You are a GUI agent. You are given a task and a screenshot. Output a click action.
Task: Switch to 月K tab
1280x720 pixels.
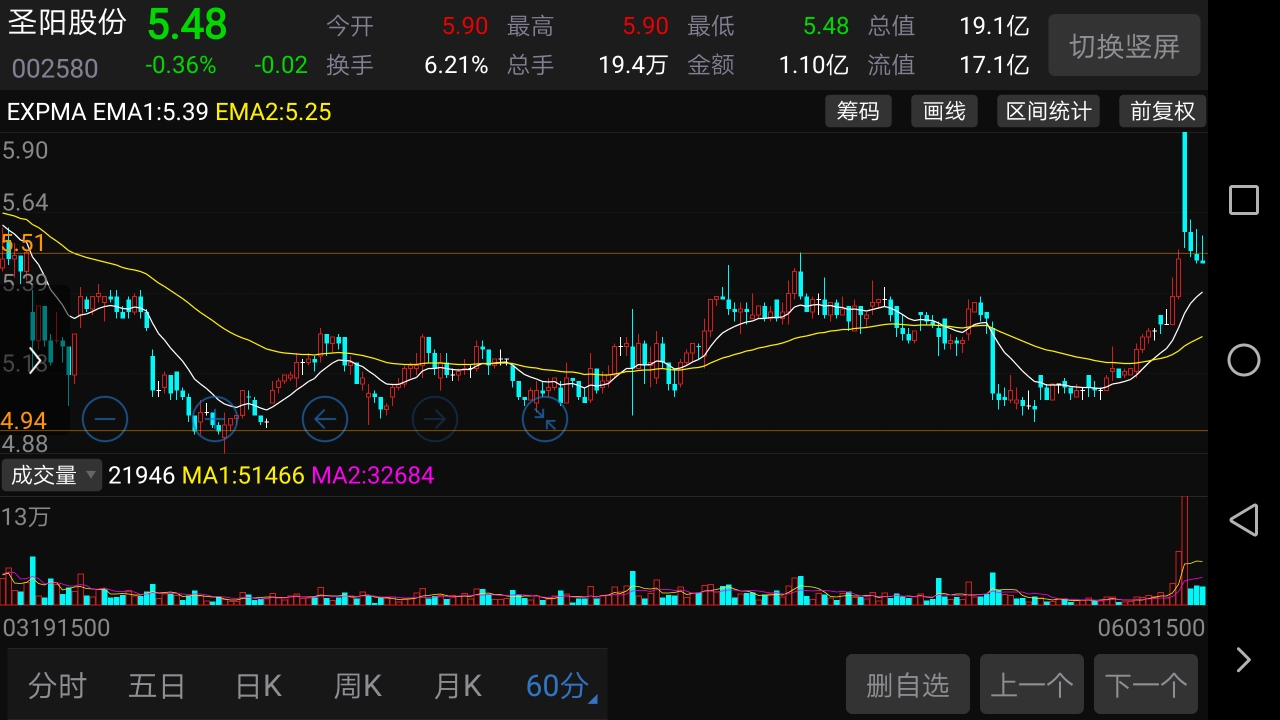point(458,686)
